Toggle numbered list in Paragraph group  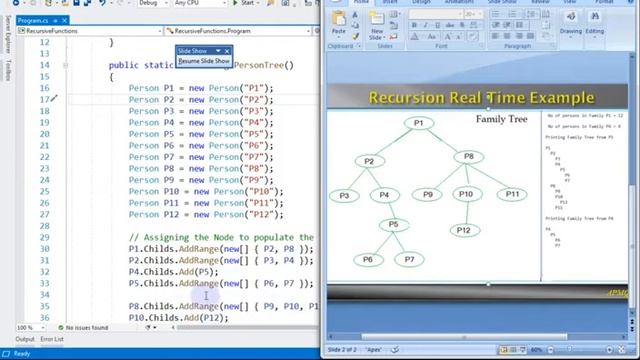click(513, 15)
